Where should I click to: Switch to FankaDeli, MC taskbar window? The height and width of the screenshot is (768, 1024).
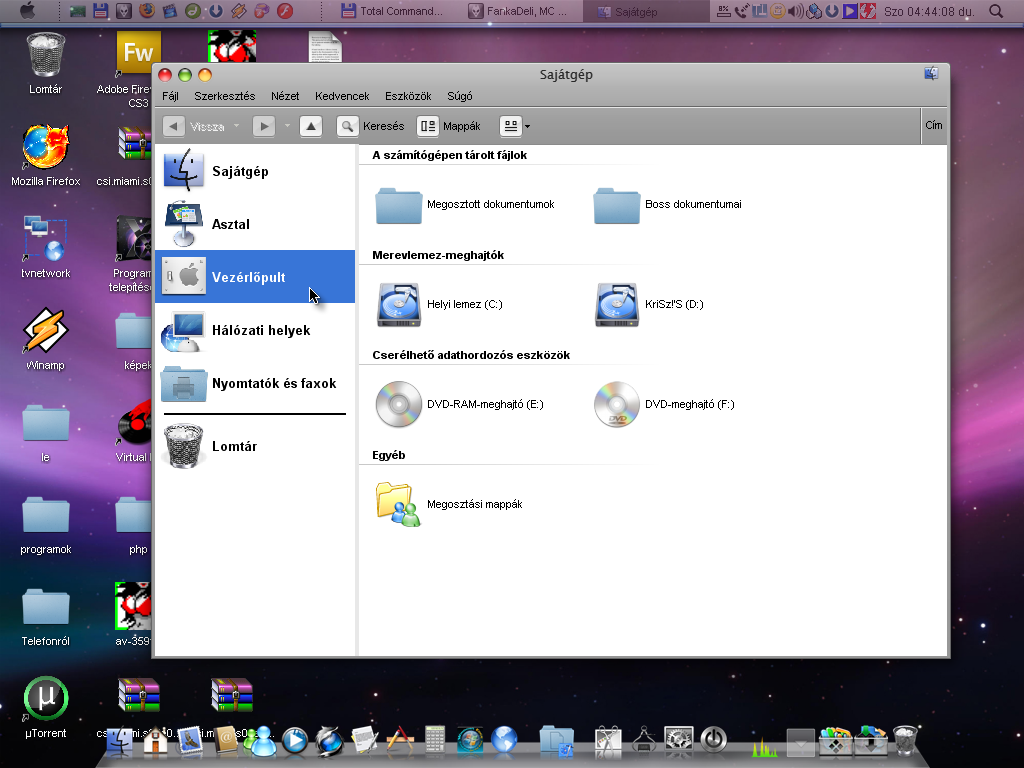point(519,11)
